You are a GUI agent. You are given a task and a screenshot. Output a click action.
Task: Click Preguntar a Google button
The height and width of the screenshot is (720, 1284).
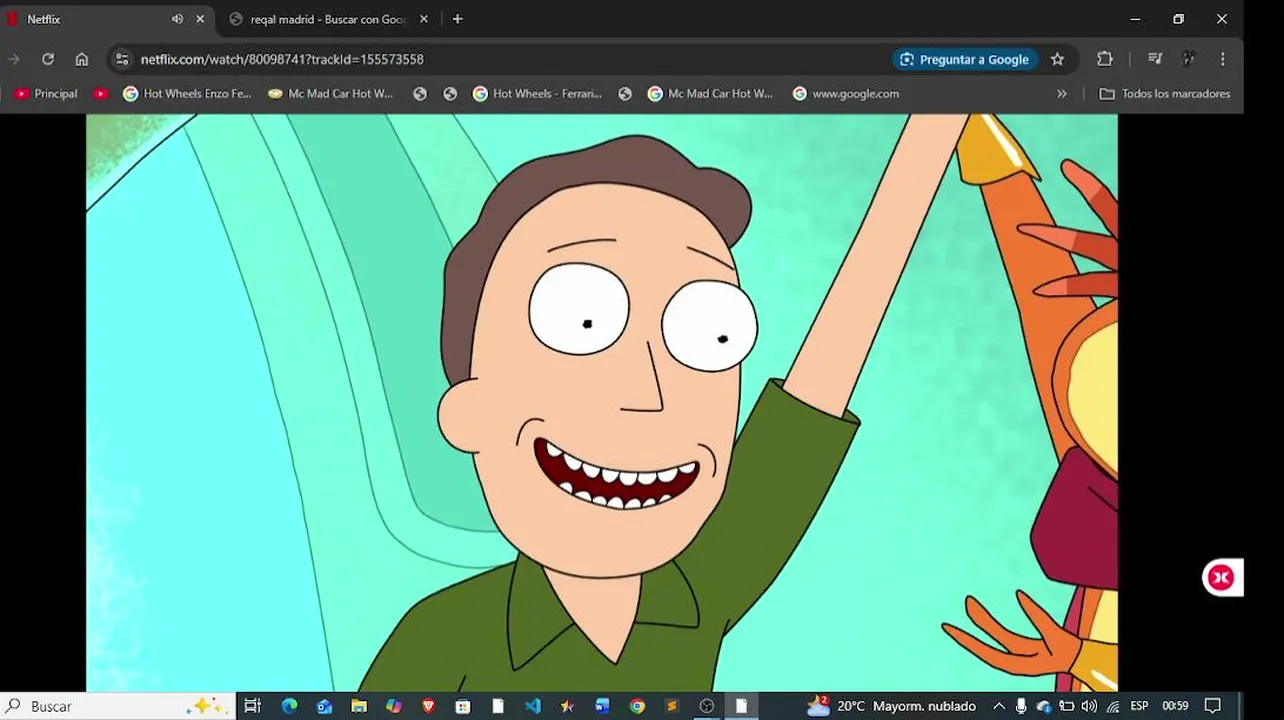point(964,59)
